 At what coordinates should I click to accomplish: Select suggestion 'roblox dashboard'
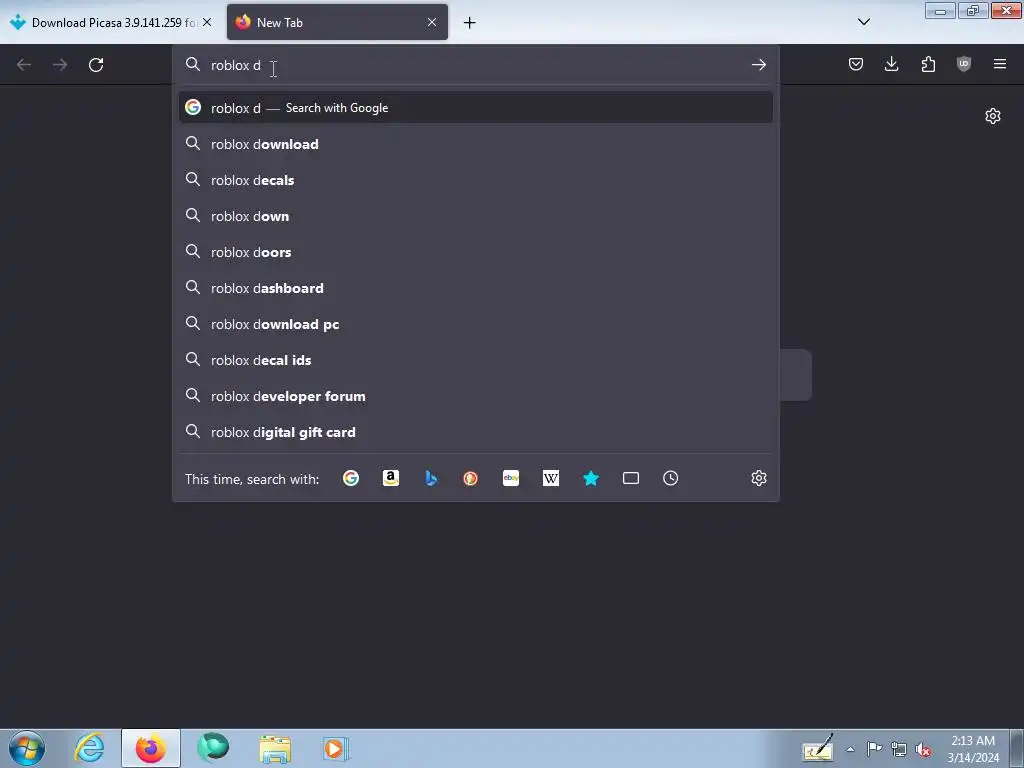(x=475, y=288)
